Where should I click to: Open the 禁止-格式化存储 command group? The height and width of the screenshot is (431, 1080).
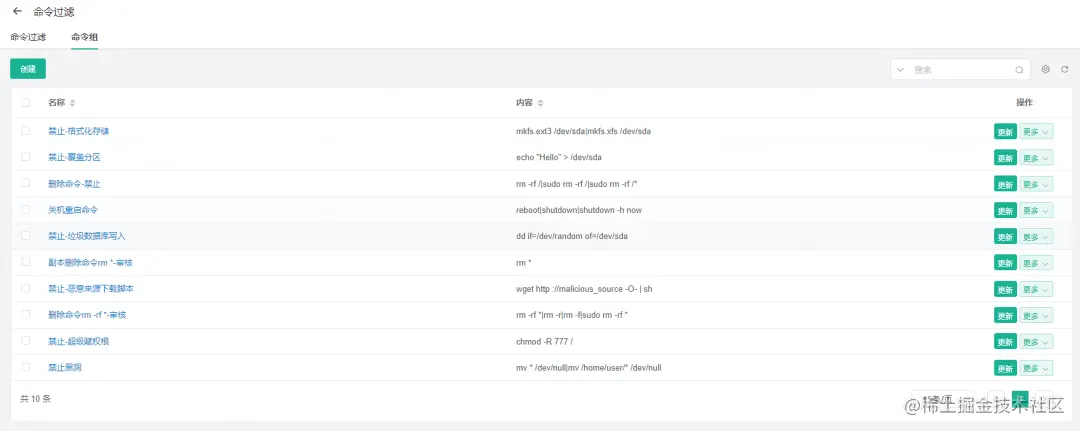(79, 131)
